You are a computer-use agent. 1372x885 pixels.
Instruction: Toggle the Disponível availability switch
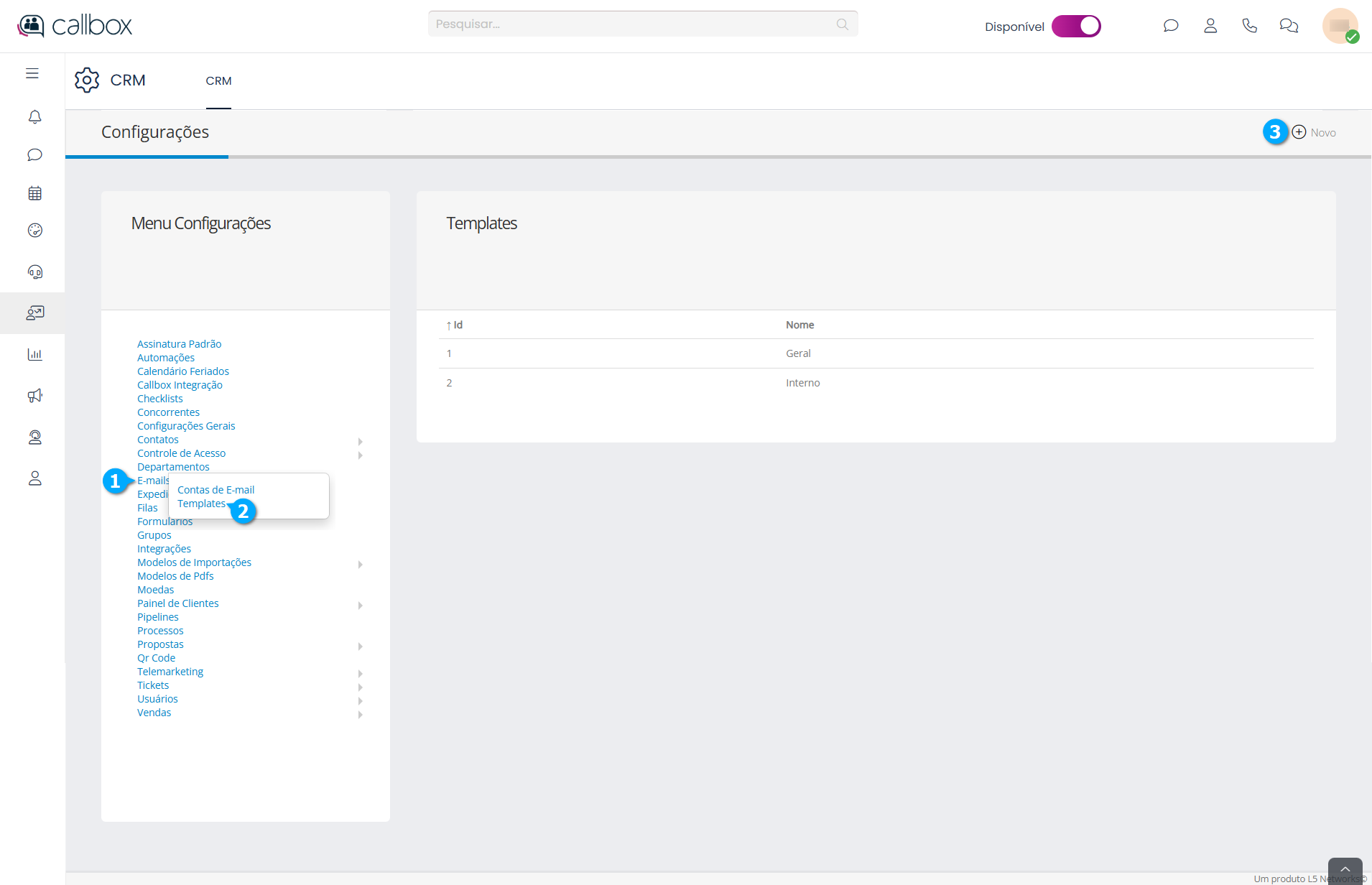1075,26
